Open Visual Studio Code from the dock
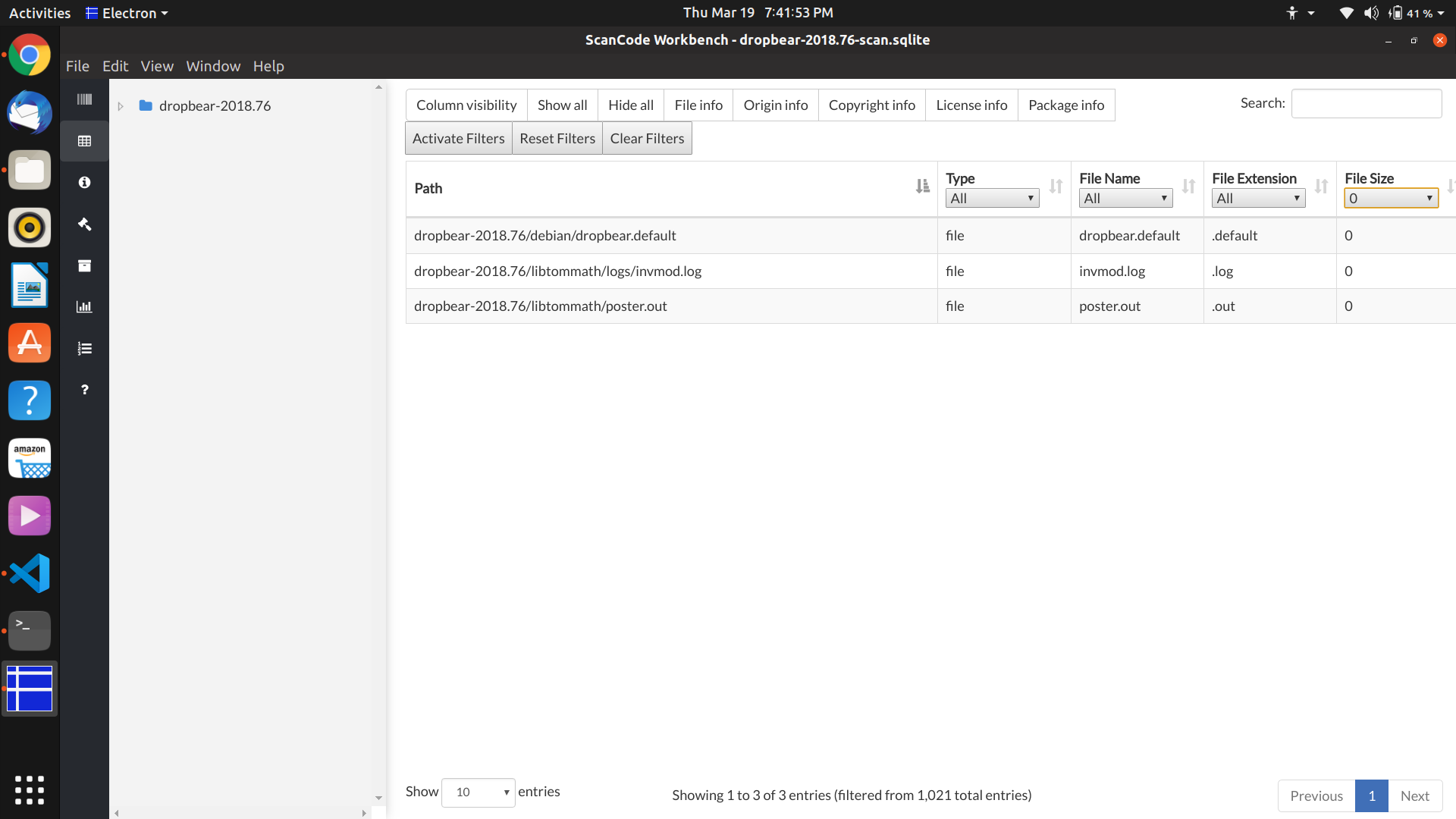The width and height of the screenshot is (1456, 819). [30, 573]
